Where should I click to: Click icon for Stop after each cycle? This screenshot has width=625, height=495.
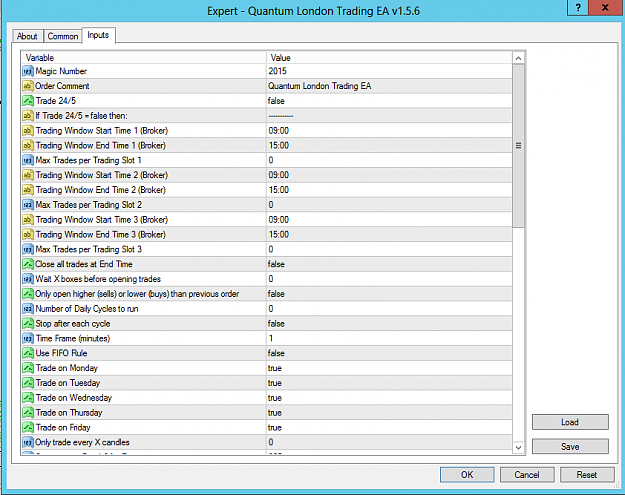point(28,324)
